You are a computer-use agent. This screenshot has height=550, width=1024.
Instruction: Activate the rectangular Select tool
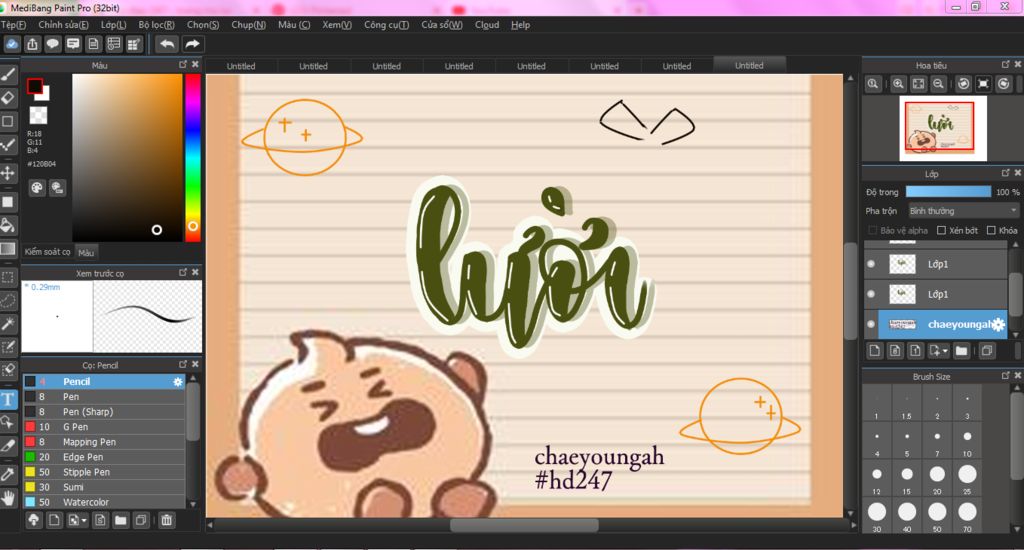(x=8, y=277)
